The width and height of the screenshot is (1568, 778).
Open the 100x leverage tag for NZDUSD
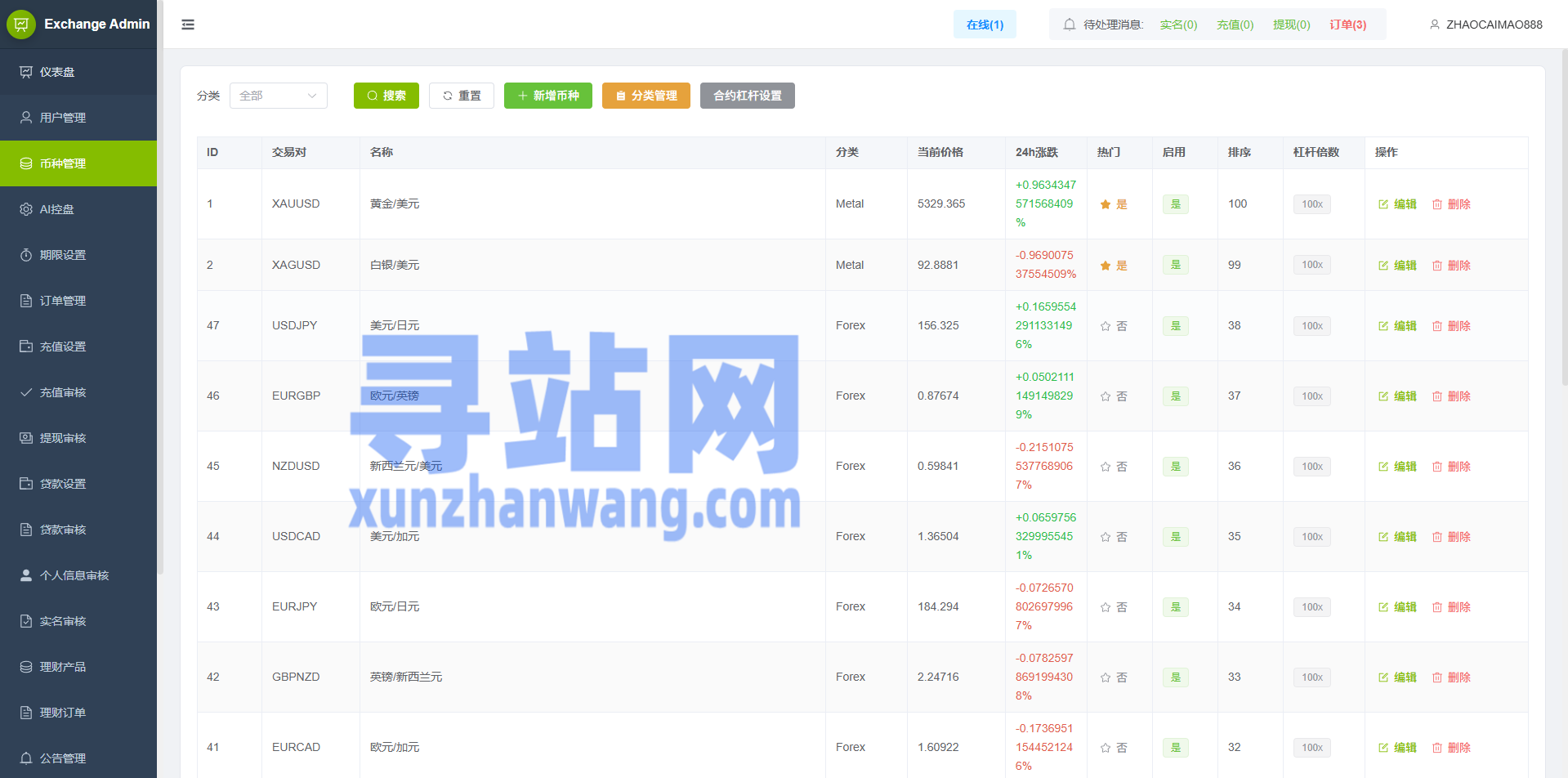pyautogui.click(x=1311, y=467)
